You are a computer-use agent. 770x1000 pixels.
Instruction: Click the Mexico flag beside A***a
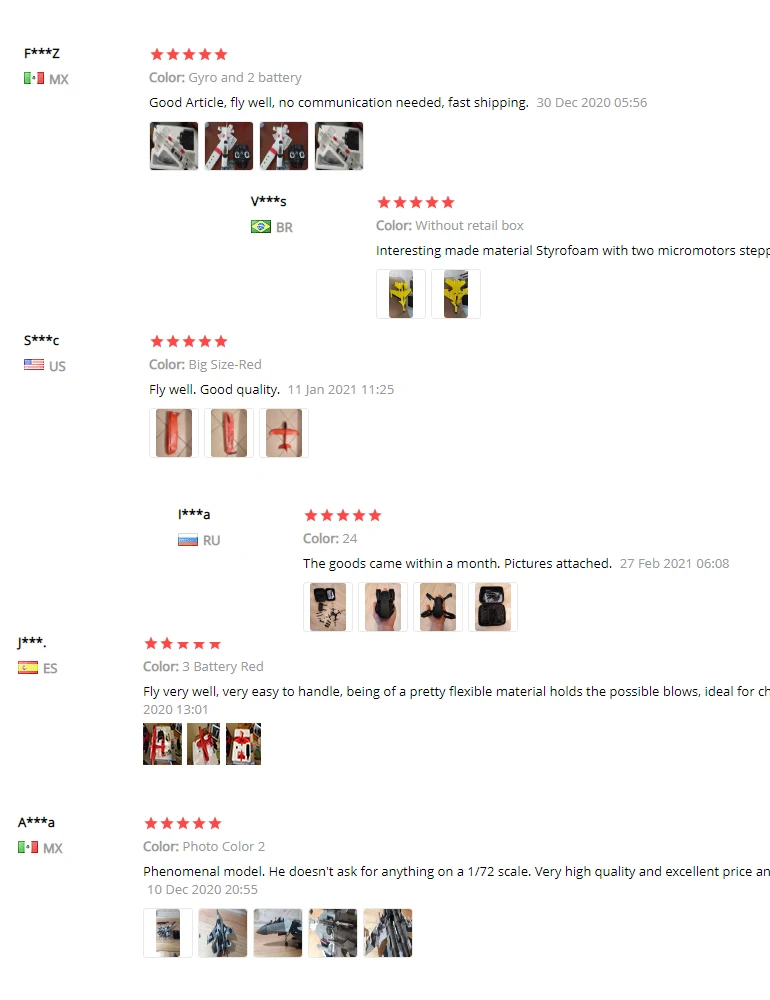click(x=27, y=847)
